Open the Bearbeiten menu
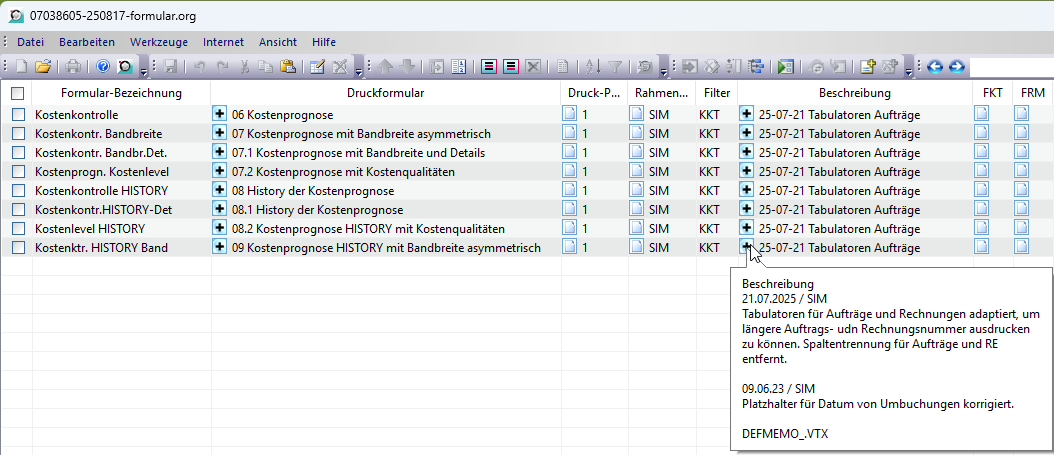Screen dimensions: 1054x455 coord(87,42)
